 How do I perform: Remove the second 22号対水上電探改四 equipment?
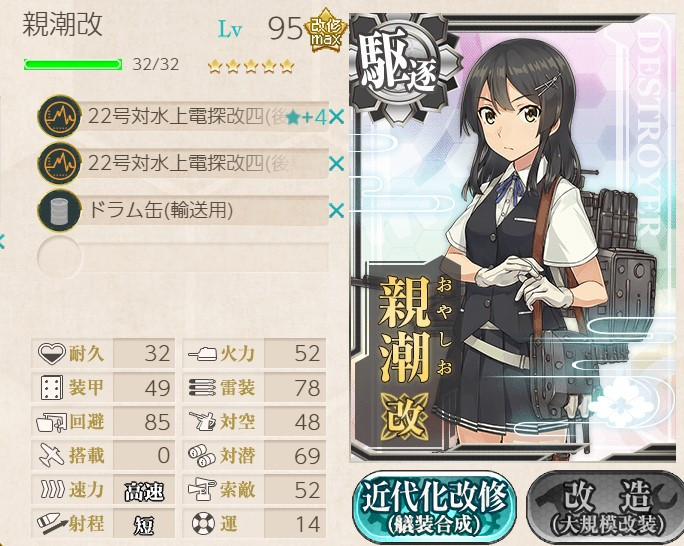tap(336, 164)
